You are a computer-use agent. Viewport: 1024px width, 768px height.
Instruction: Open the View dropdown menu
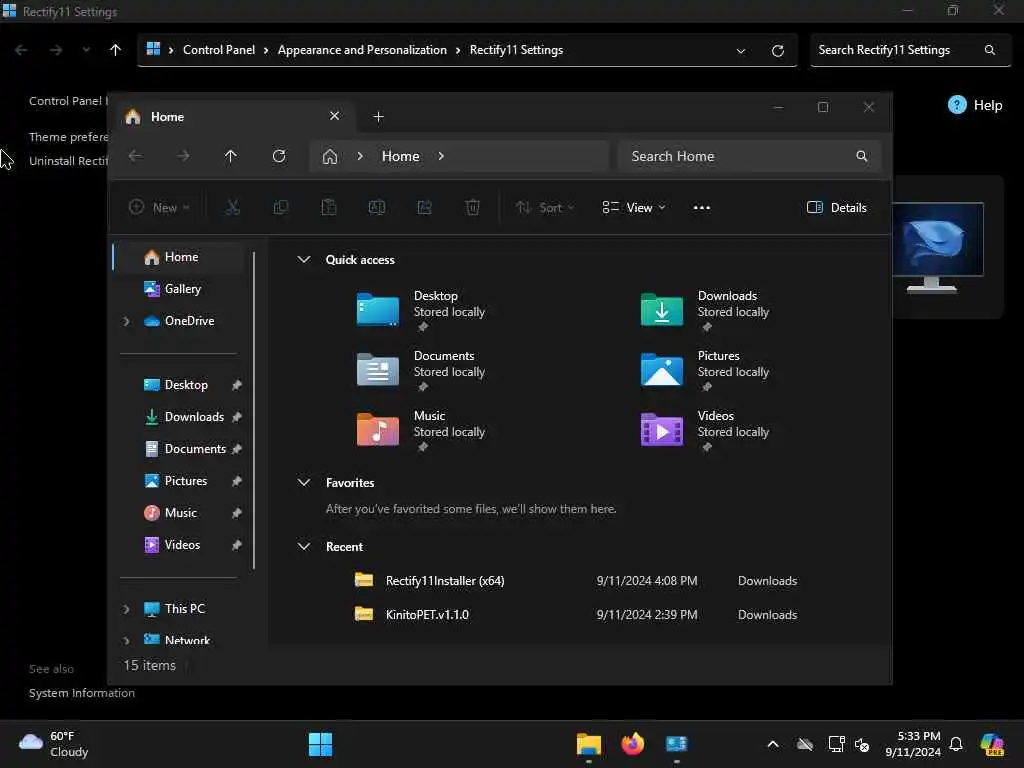pos(633,208)
